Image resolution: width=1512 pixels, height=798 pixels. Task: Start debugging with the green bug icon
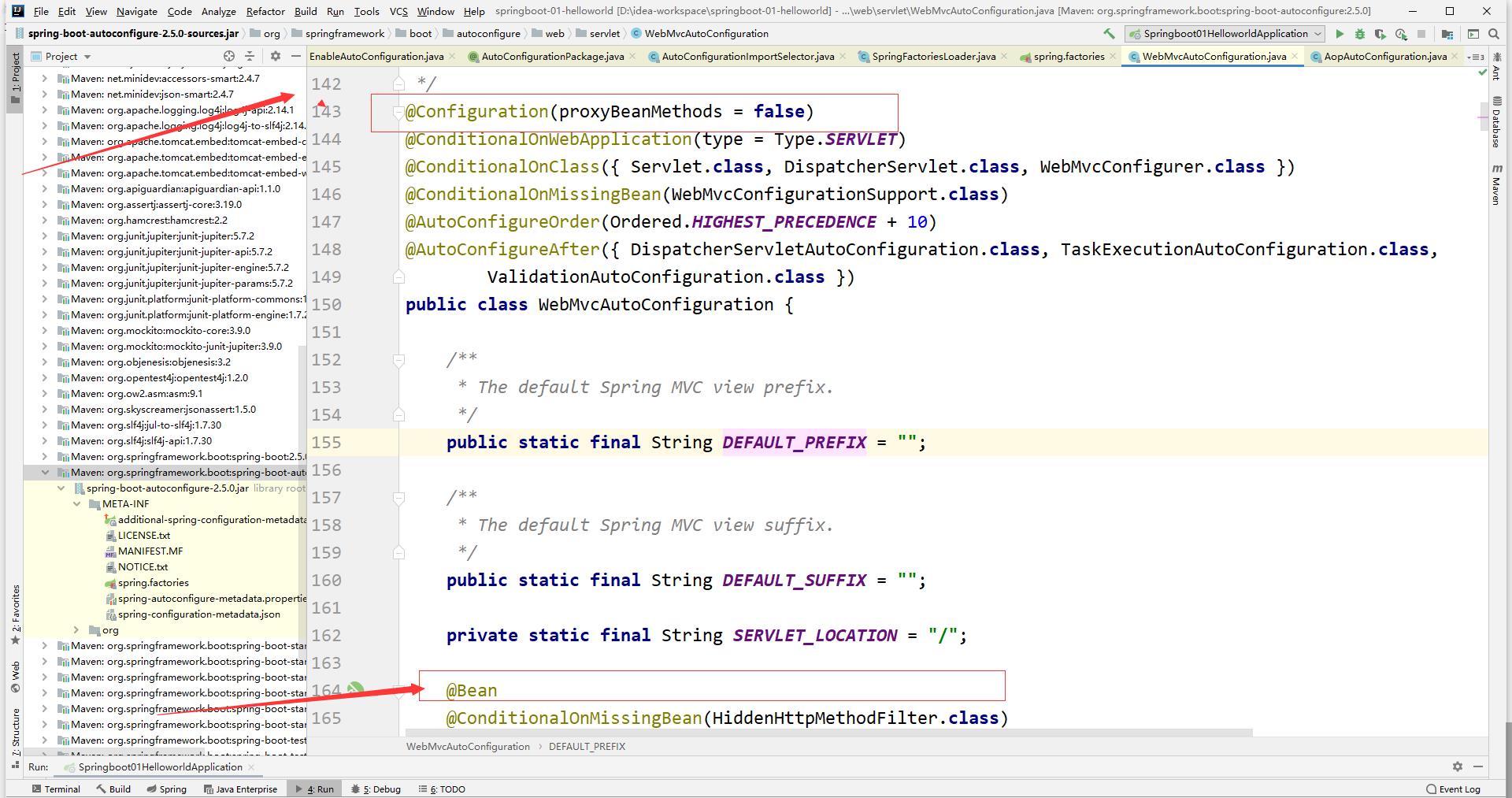pyautogui.click(x=1360, y=34)
